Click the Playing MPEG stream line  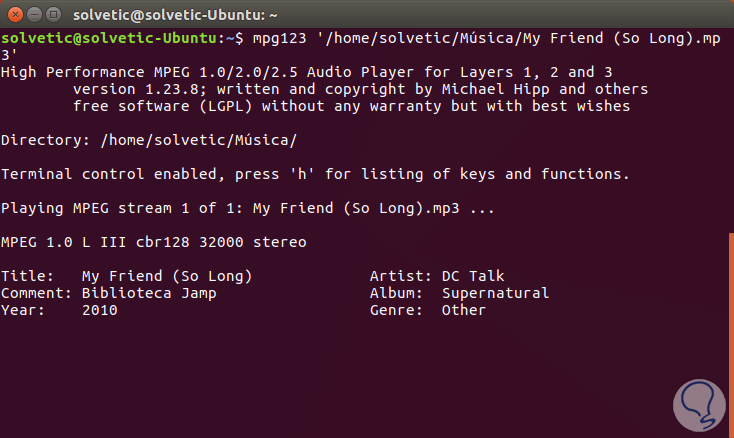coord(247,208)
